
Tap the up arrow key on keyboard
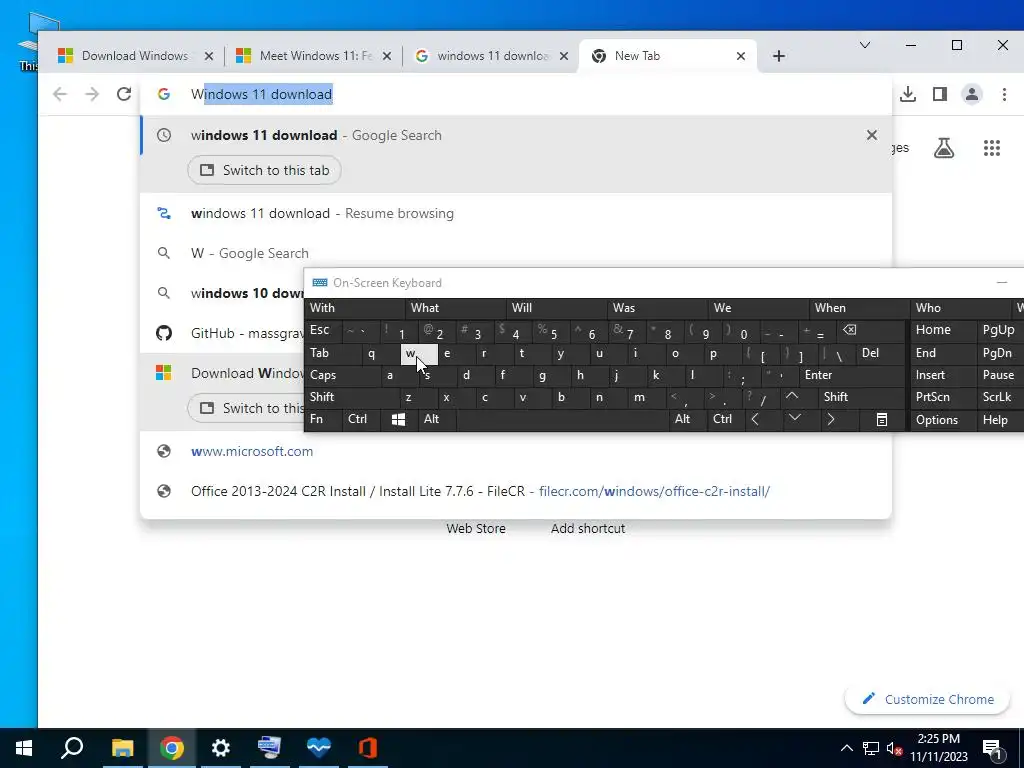792,396
